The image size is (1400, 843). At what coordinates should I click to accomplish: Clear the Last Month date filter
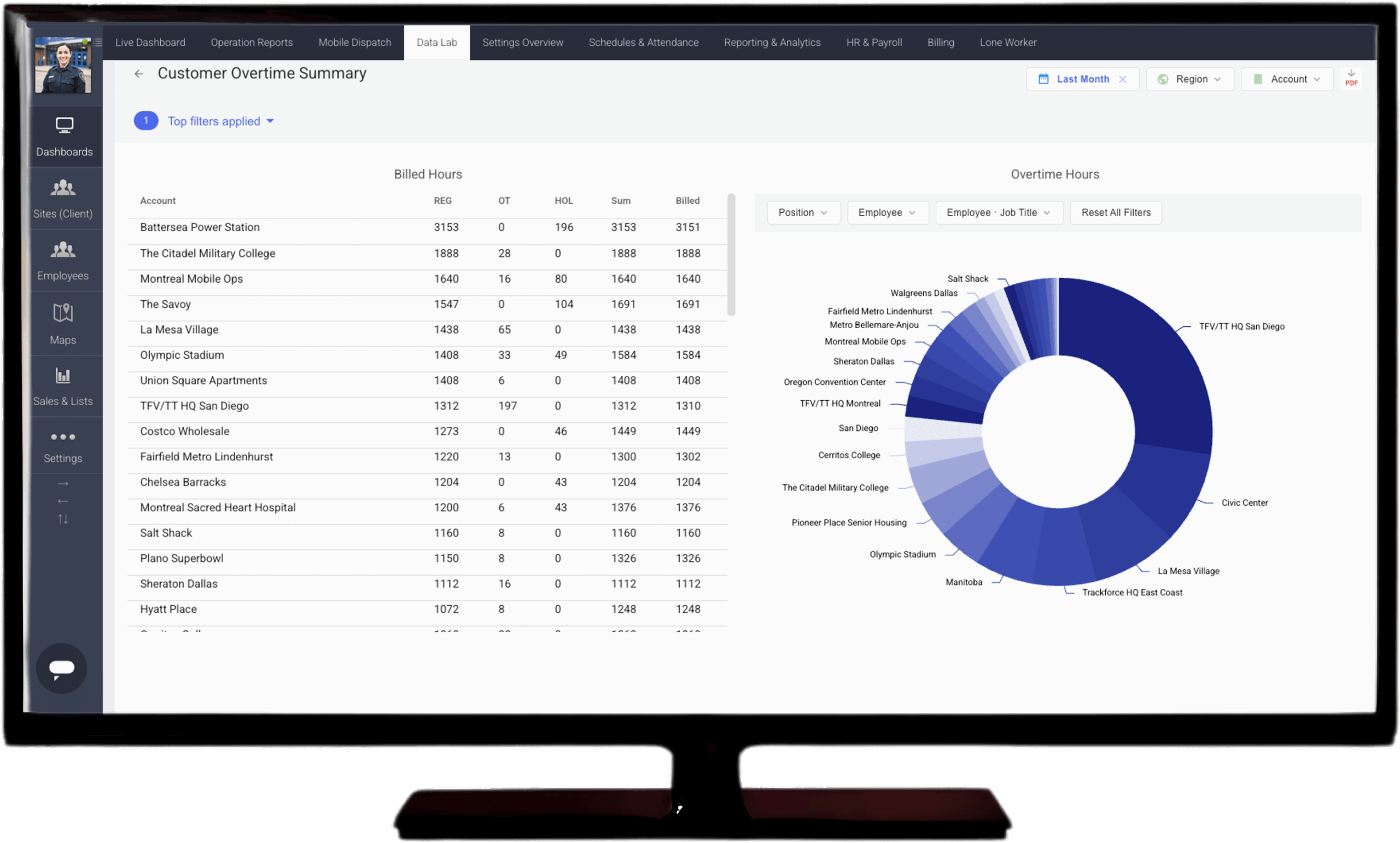point(1122,79)
